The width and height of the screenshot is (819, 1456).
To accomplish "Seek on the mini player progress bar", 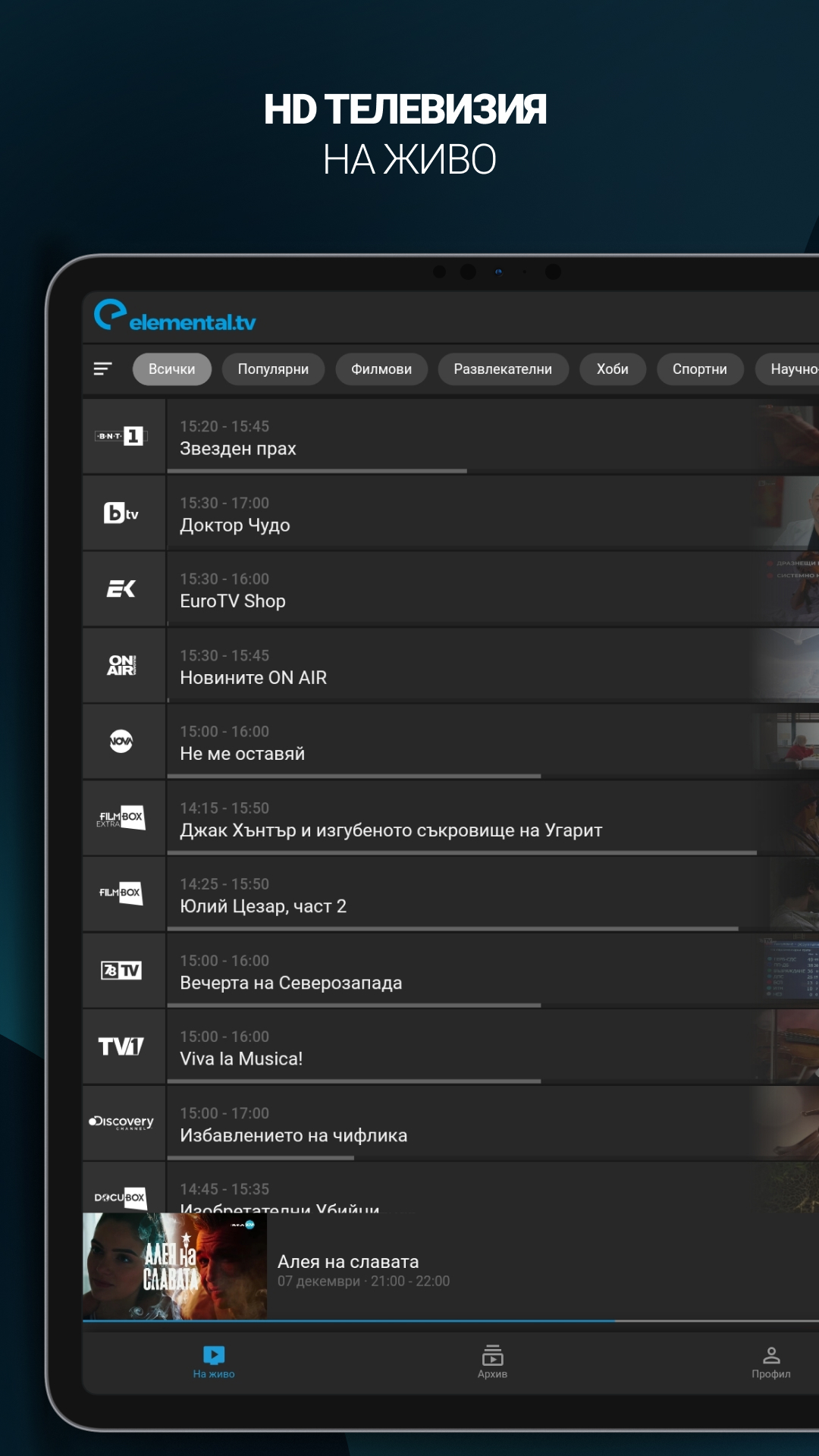I will coord(450,1321).
